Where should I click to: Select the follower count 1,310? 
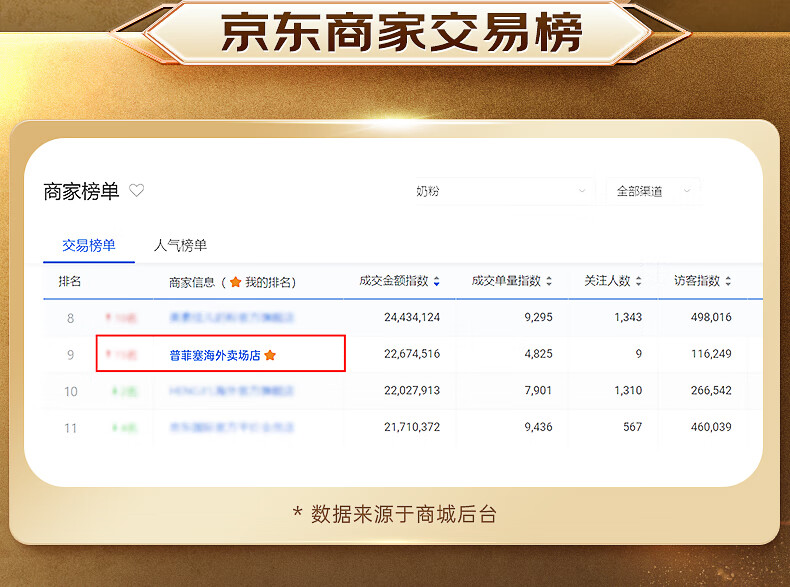pyautogui.click(x=628, y=390)
